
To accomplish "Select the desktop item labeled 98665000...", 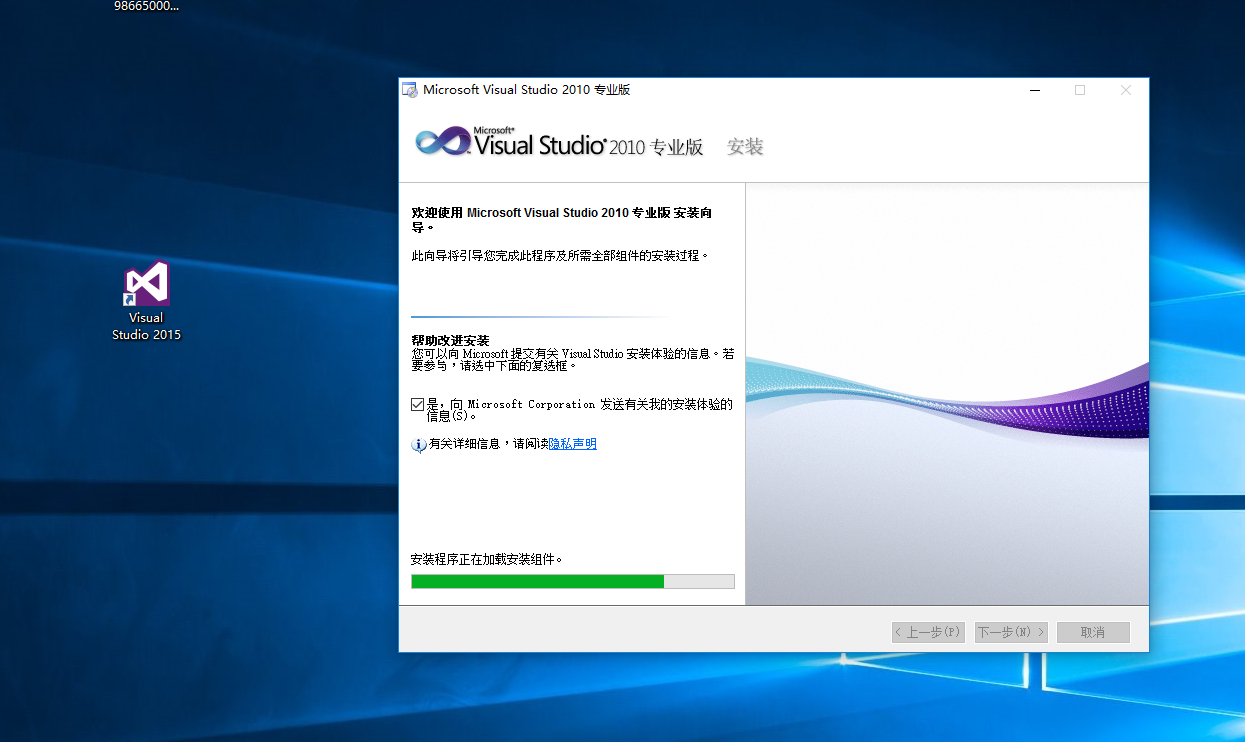I will [146, 6].
